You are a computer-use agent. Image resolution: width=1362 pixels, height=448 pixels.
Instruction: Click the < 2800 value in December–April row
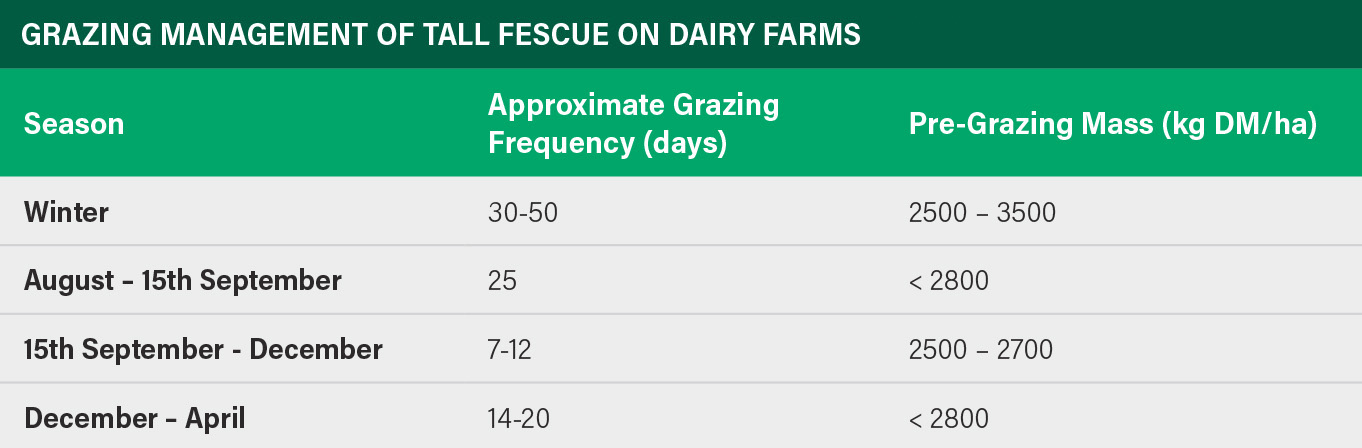click(x=948, y=418)
